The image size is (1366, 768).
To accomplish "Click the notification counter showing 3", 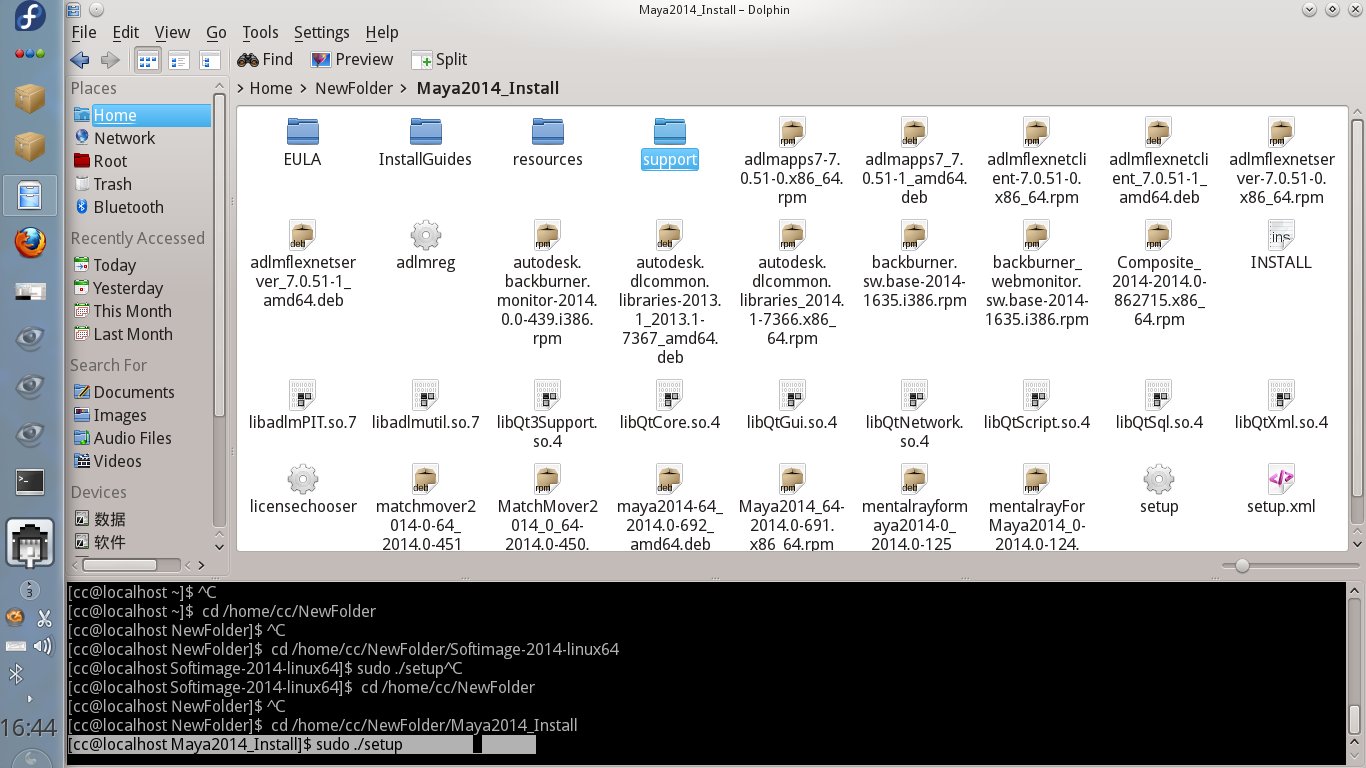I will click(29, 590).
